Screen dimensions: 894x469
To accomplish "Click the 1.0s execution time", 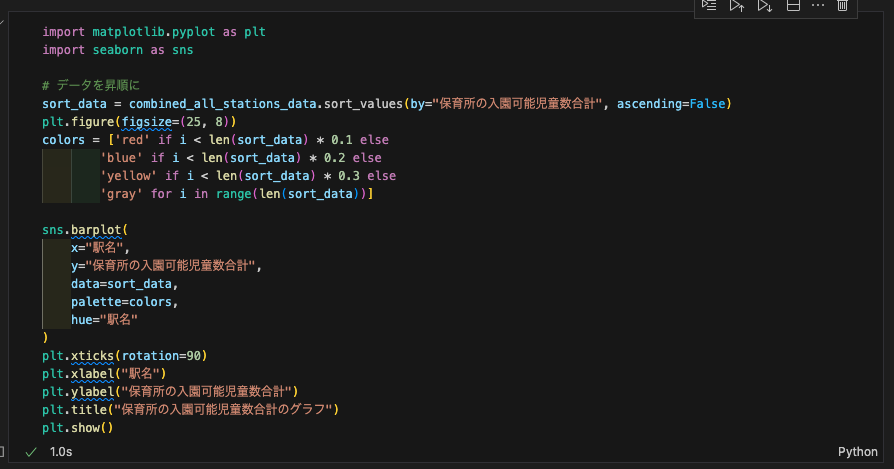I will pos(61,452).
